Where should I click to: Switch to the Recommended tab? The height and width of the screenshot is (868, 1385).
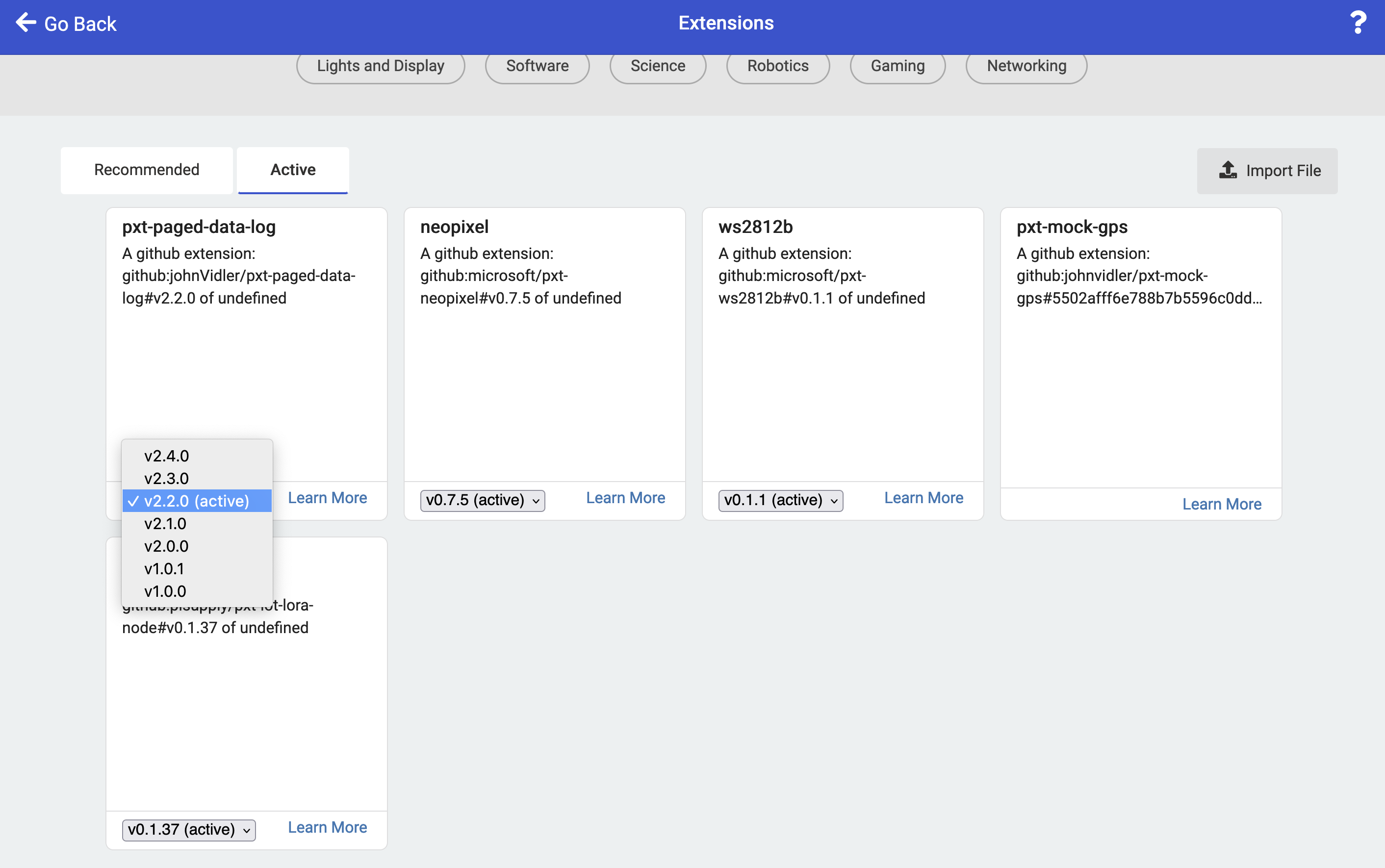click(x=146, y=170)
